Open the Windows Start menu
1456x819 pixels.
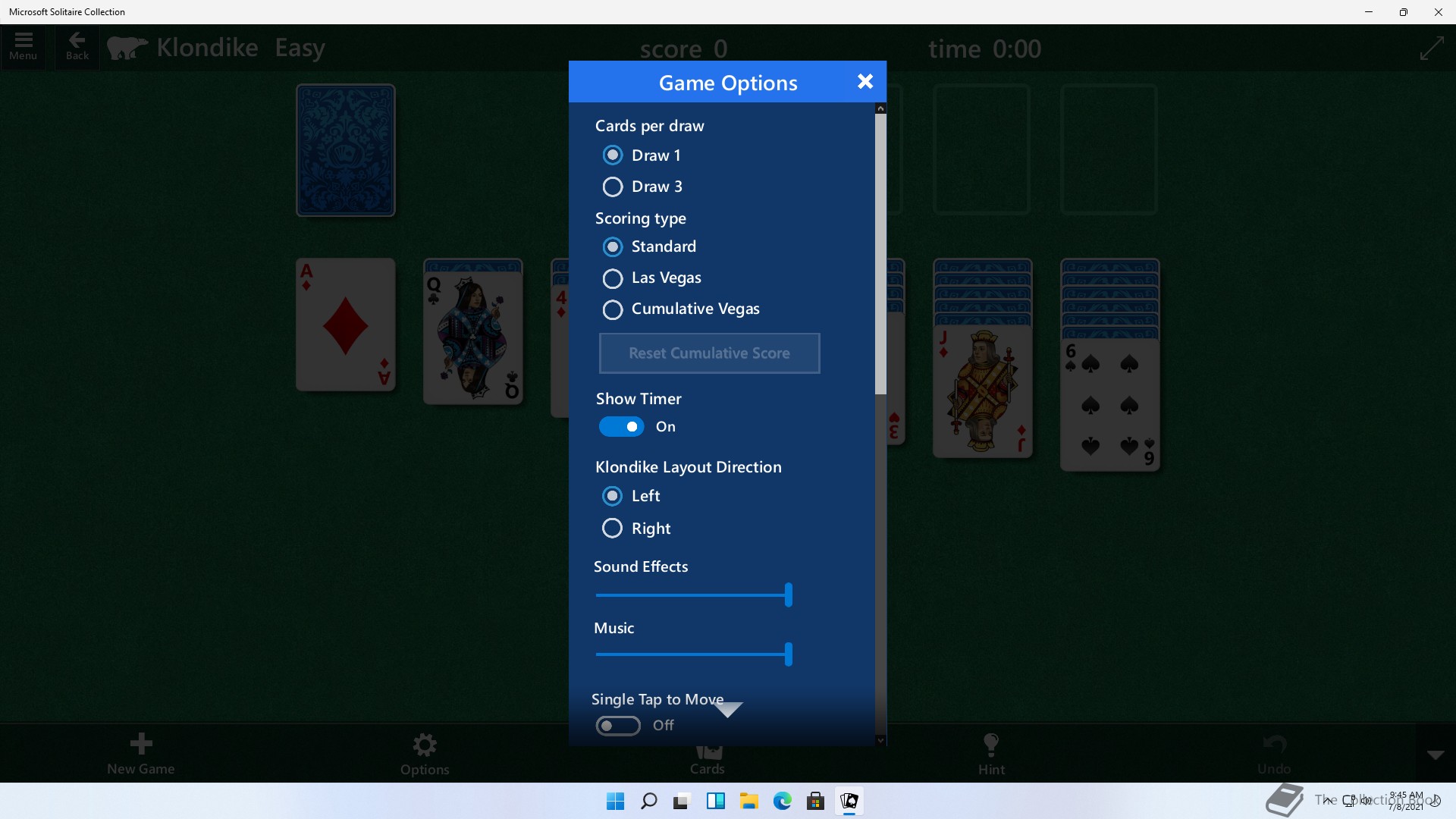click(615, 801)
